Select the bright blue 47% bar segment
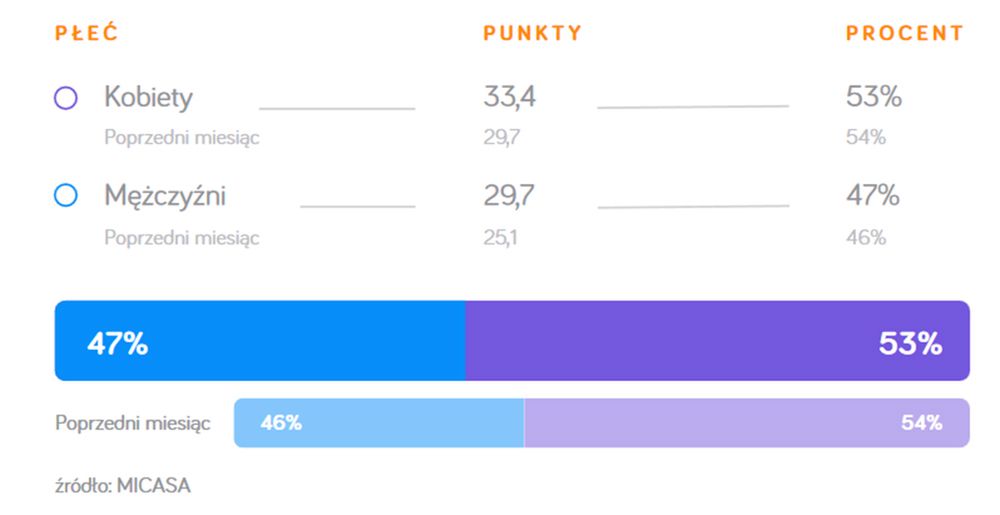 click(260, 341)
